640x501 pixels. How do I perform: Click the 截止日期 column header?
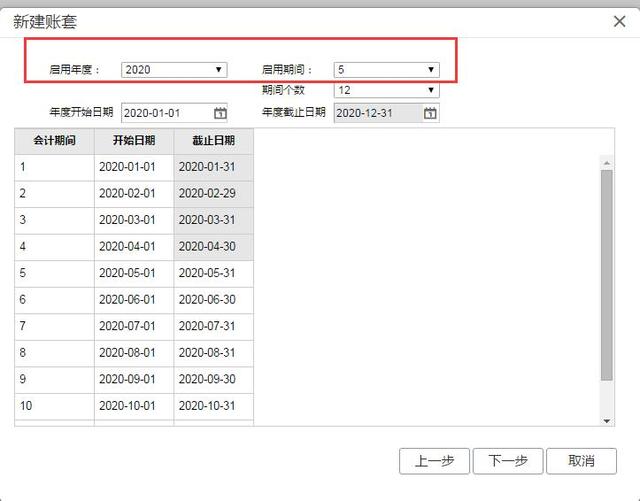pyautogui.click(x=213, y=141)
